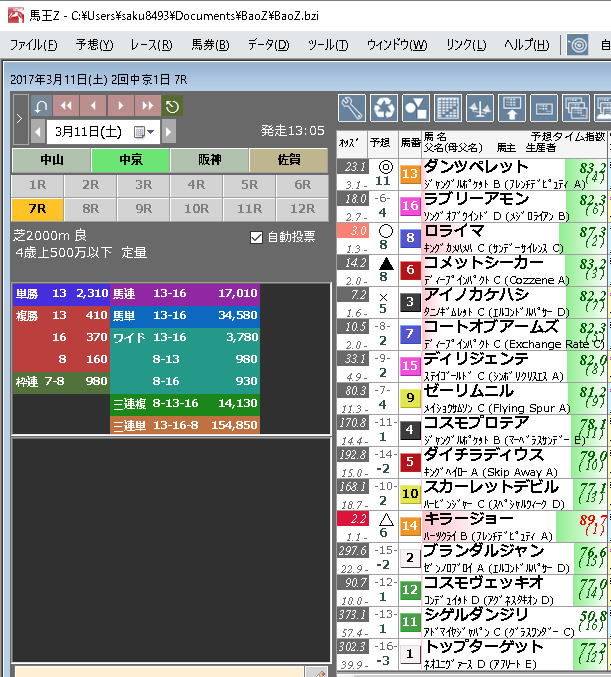Select race 8R button
The width and height of the screenshot is (611, 677).
90,209
